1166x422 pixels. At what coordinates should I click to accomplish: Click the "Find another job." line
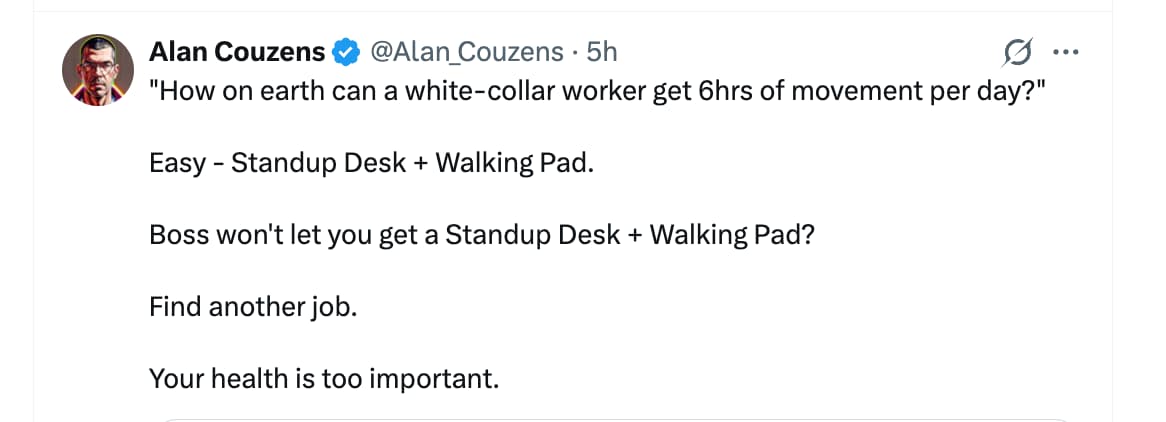252,306
